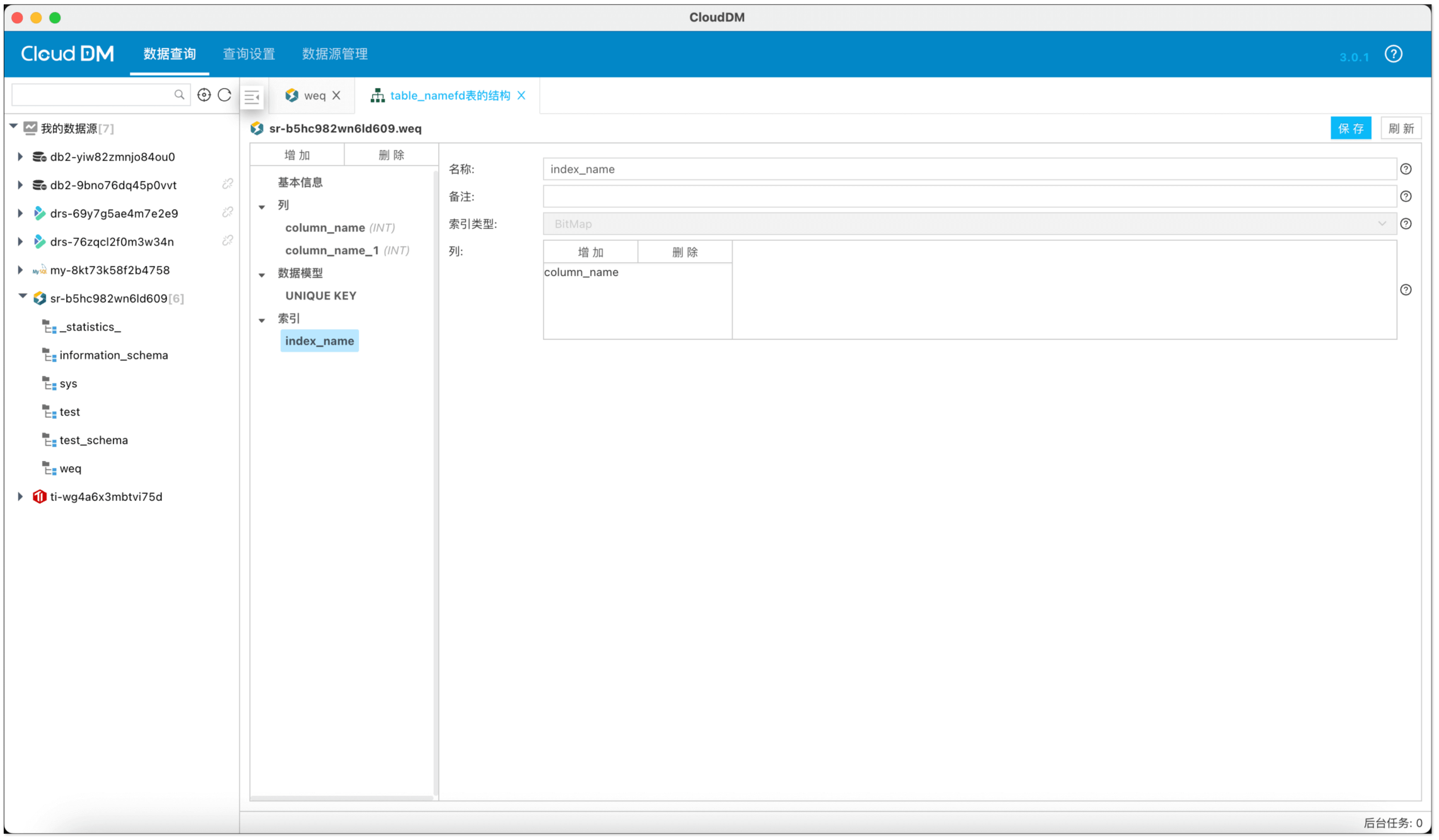This screenshot has width=1439, height=840.
Task: Close the weq tab
Action: [337, 95]
